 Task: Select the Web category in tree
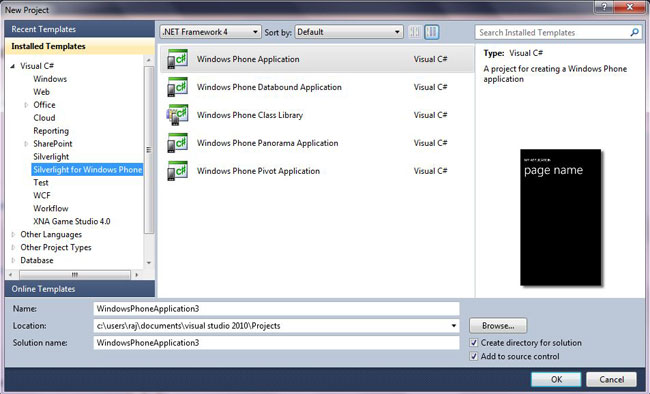point(41,92)
